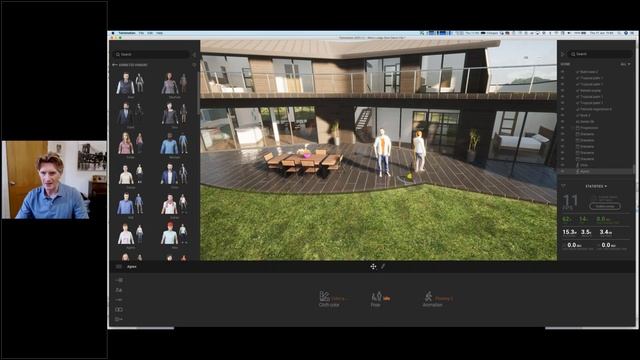Click the outlined pill button in Statistics panel
Viewport: 640px width, 360px height.
tap(605, 206)
